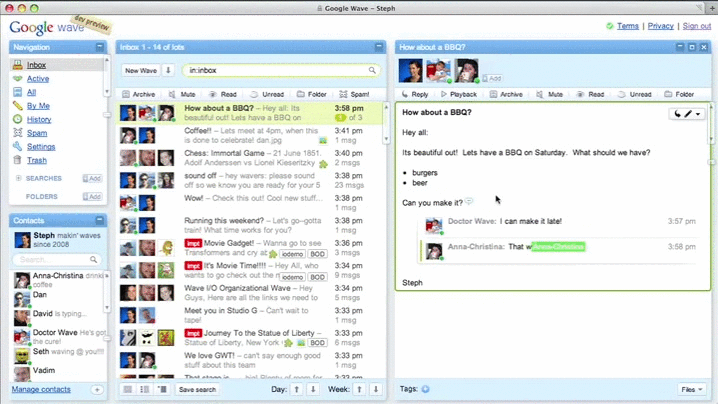Click Week up arrow button
Screen dimensions: 718x404
[x=359, y=389]
